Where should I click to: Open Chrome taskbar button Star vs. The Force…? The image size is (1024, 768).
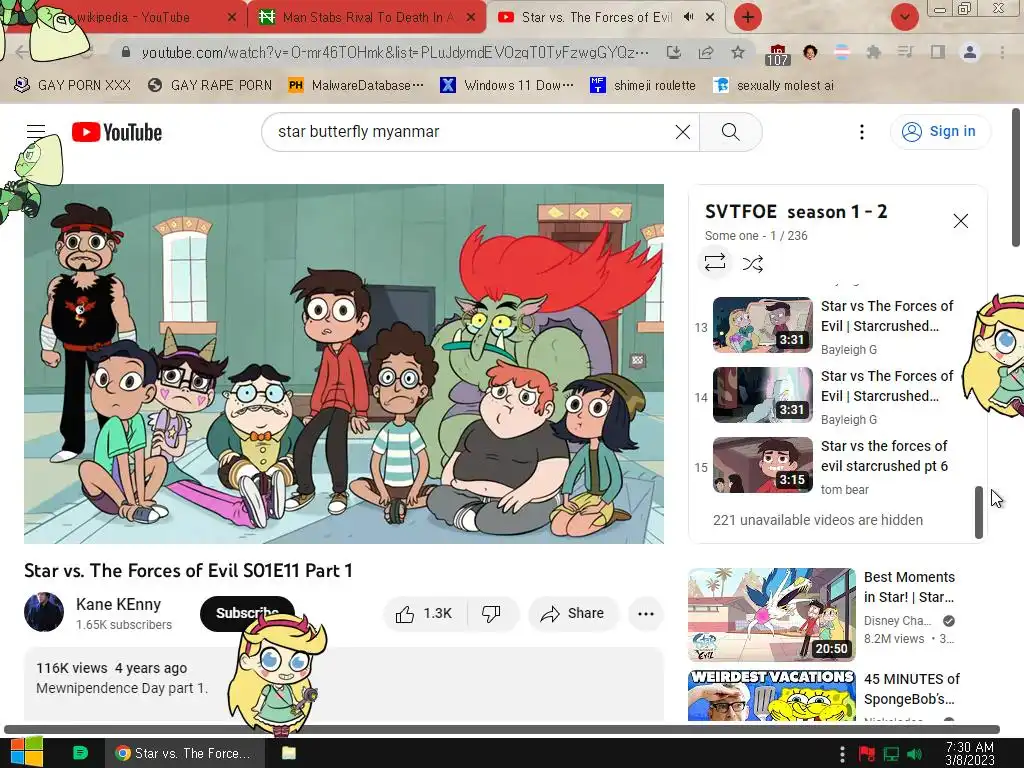185,753
